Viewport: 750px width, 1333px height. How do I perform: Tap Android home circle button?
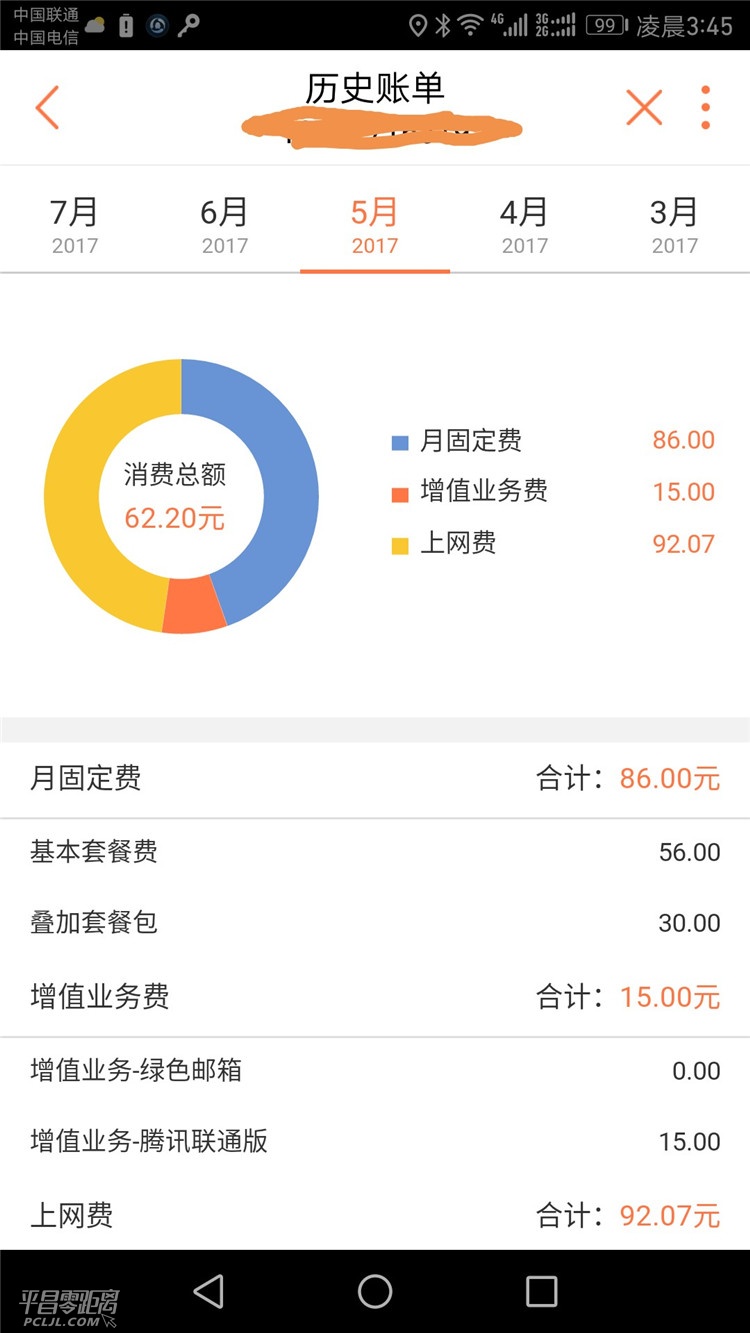pos(375,1291)
